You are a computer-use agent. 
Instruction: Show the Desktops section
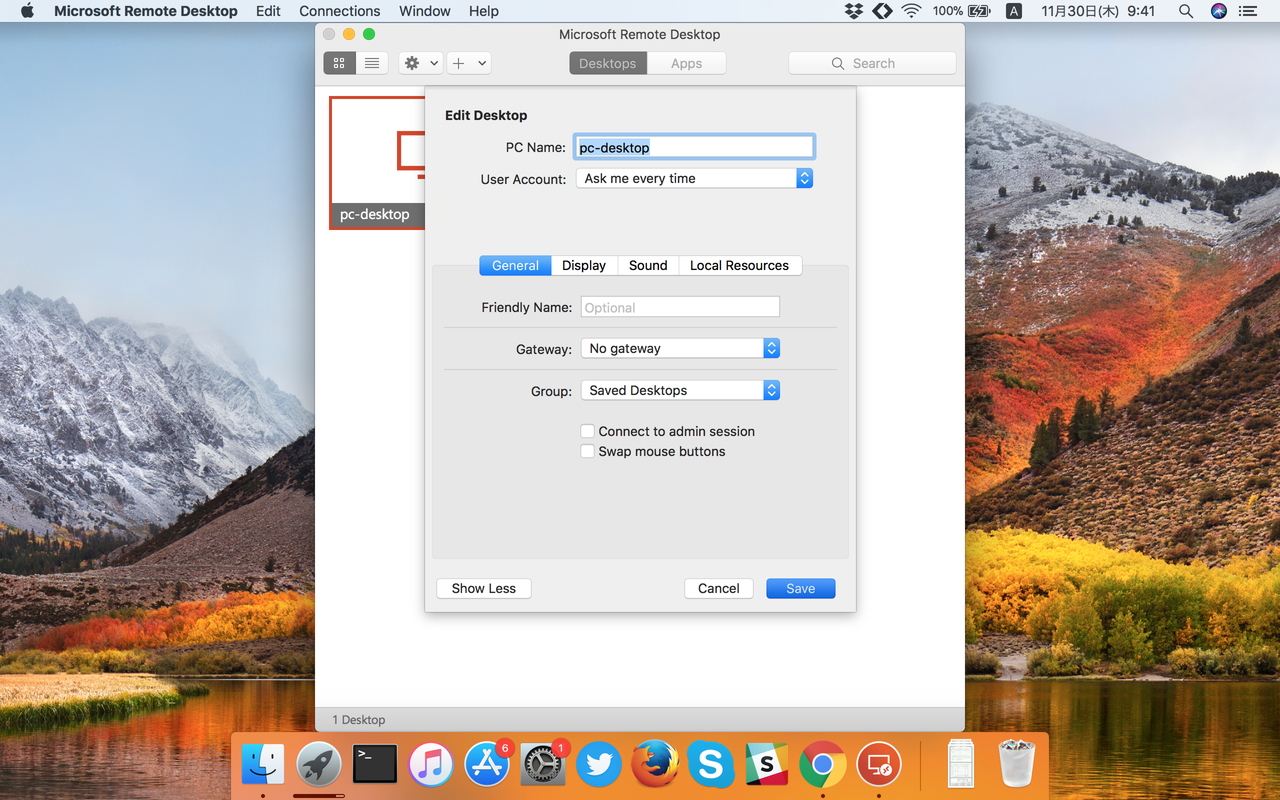[x=608, y=63]
